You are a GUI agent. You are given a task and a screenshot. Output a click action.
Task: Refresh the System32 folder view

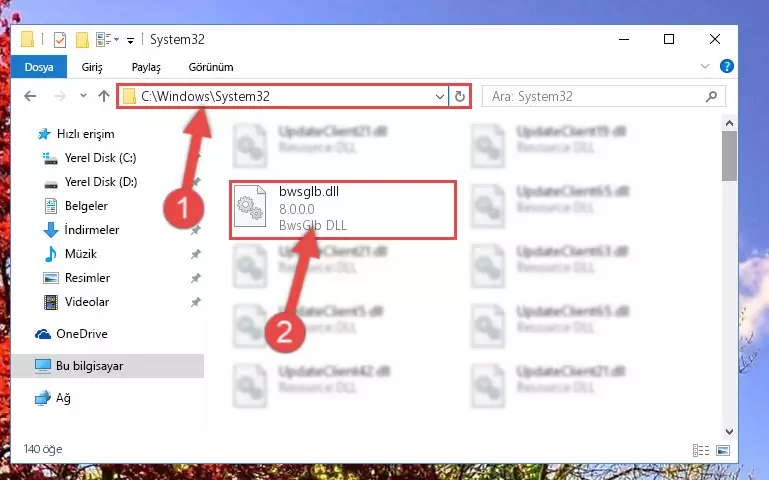(460, 97)
